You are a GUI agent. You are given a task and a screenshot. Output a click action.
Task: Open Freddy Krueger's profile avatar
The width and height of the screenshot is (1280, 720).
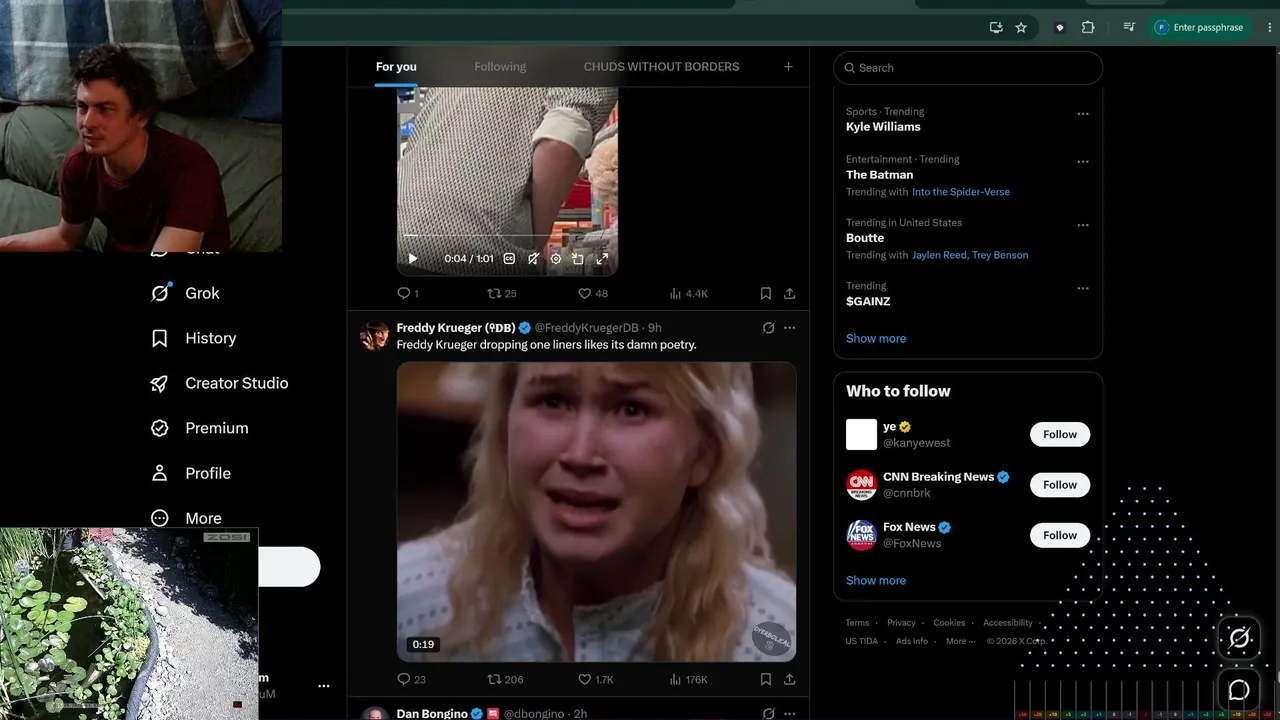tap(374, 336)
